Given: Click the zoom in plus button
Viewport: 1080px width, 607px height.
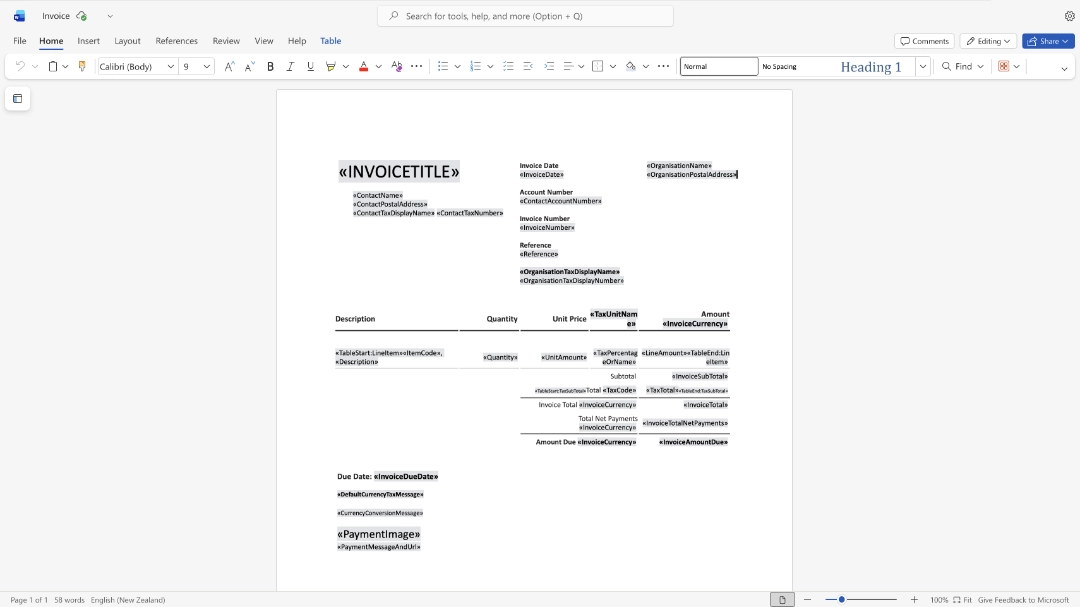Looking at the screenshot, I should coord(914,599).
